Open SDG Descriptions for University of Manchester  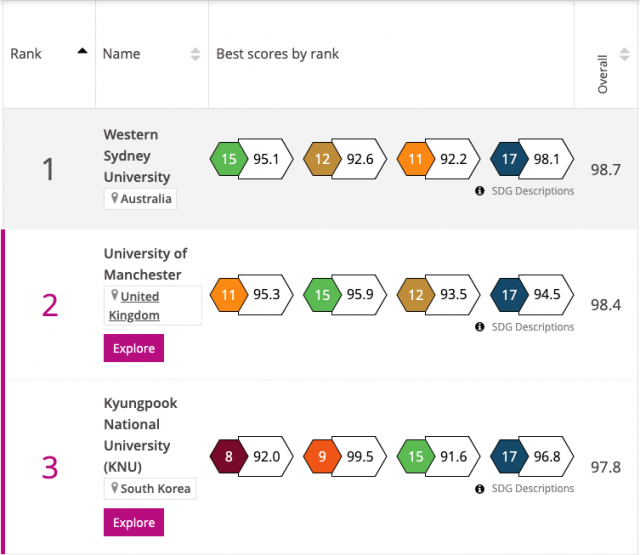coord(531,327)
